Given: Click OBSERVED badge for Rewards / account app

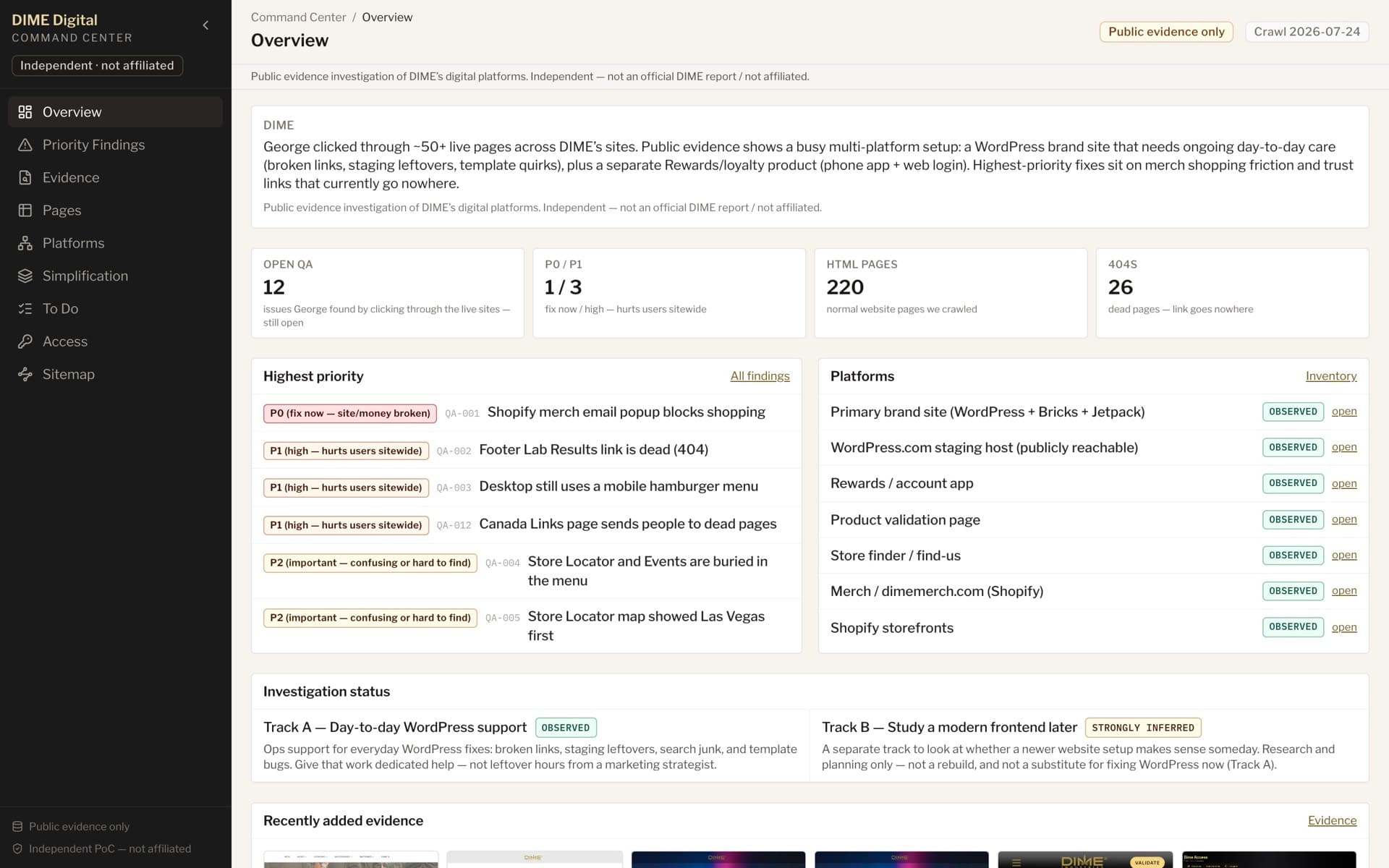Looking at the screenshot, I should coord(1292,483).
